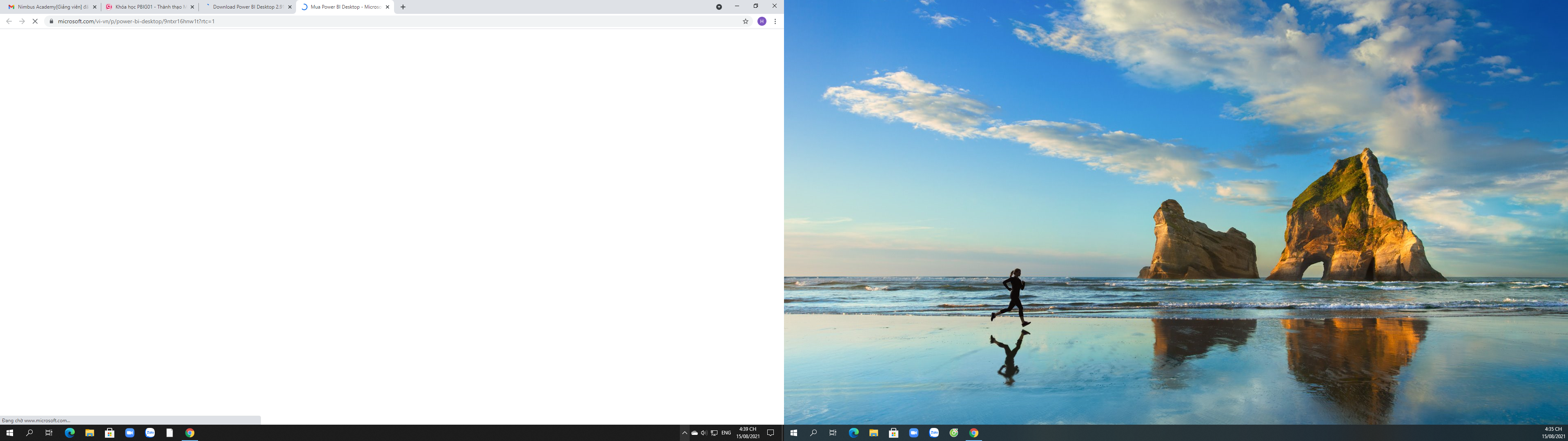Open Start menu on the wallpaper monitor taskbar
This screenshot has width=1568, height=441.
pyautogui.click(x=794, y=433)
